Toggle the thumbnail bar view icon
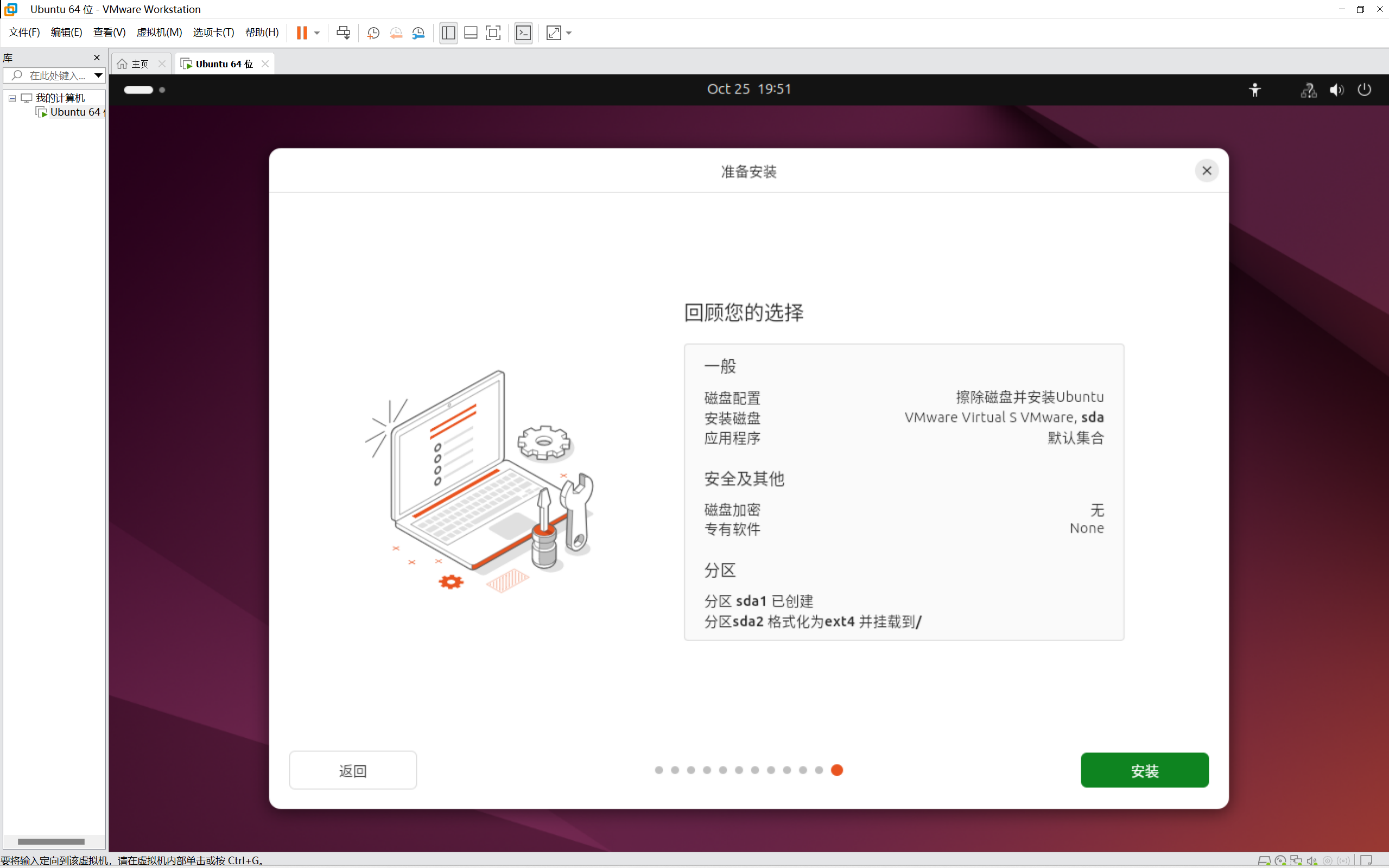The width and height of the screenshot is (1389, 868). click(471, 33)
